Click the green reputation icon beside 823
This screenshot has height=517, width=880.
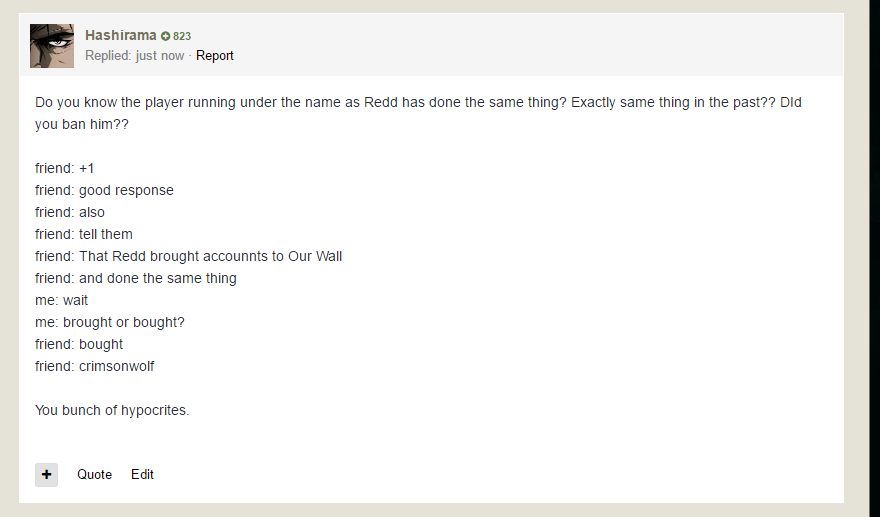(x=166, y=36)
